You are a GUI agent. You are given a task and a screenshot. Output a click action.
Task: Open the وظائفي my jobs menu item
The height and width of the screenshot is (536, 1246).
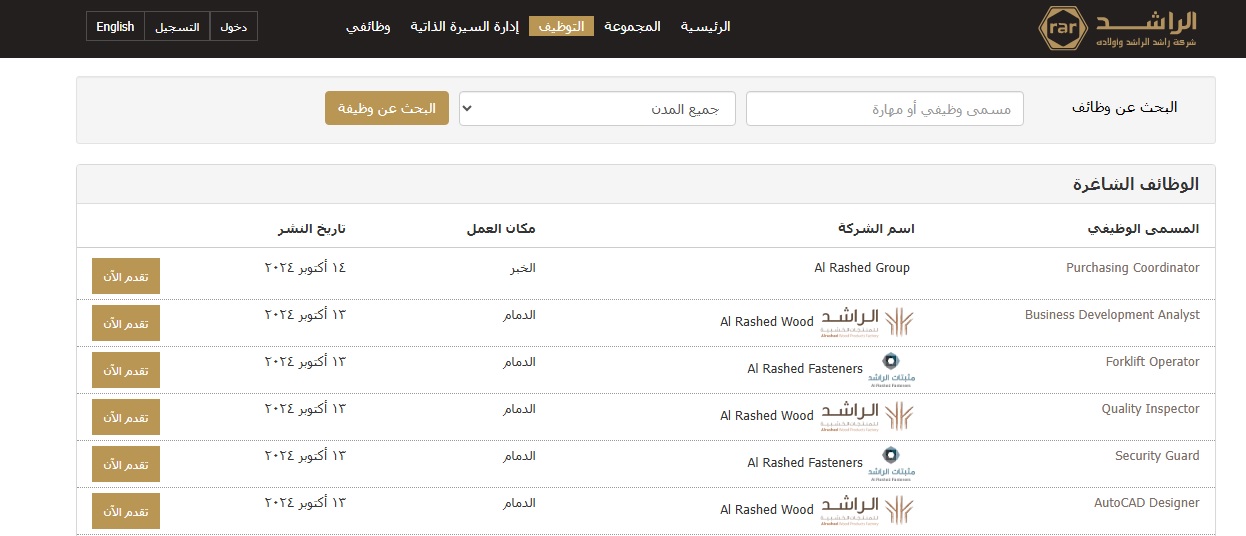pyautogui.click(x=368, y=27)
